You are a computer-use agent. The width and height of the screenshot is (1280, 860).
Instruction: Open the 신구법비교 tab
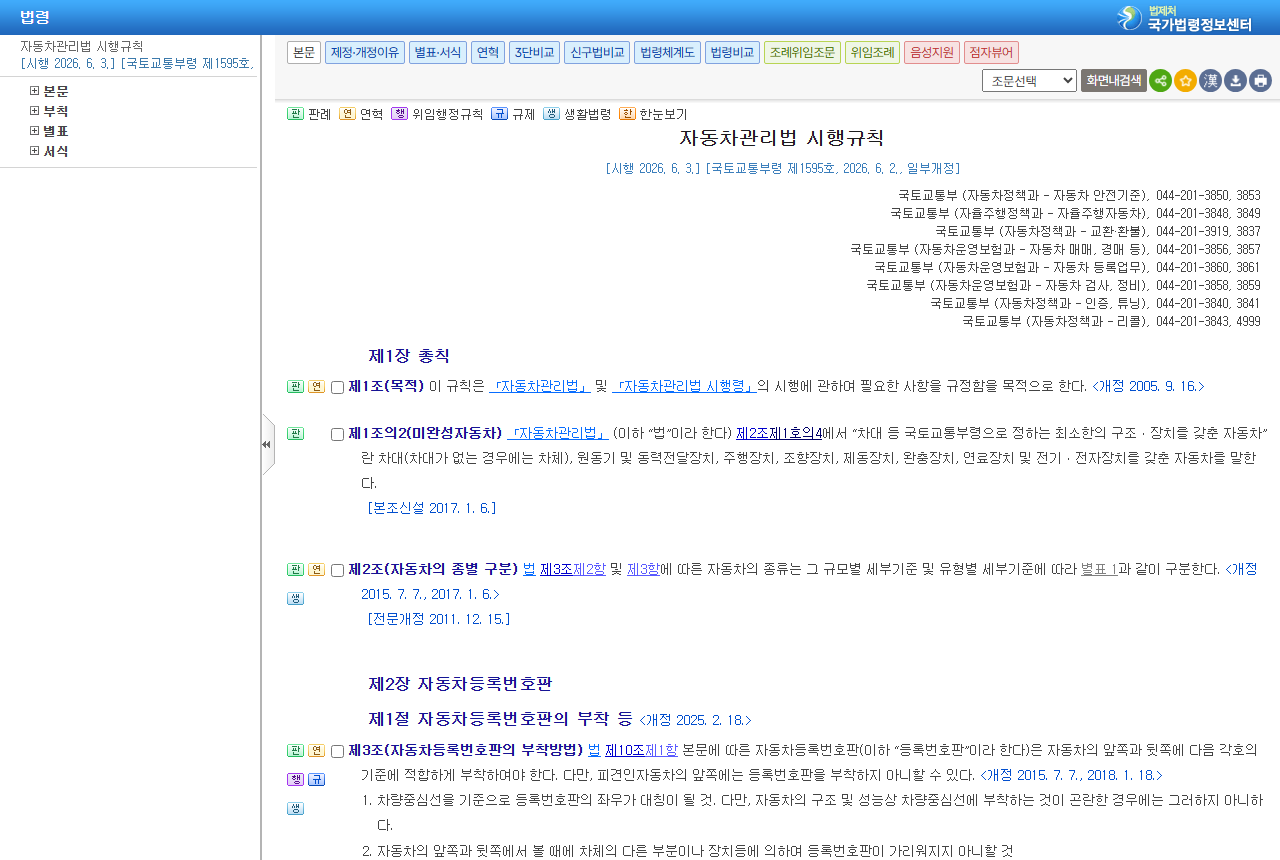tap(596, 53)
